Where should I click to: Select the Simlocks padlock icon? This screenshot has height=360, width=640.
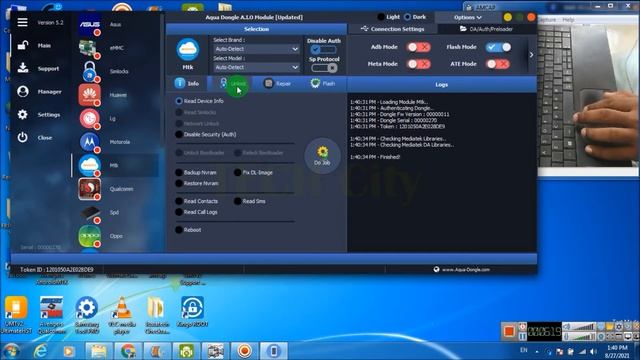pos(89,71)
